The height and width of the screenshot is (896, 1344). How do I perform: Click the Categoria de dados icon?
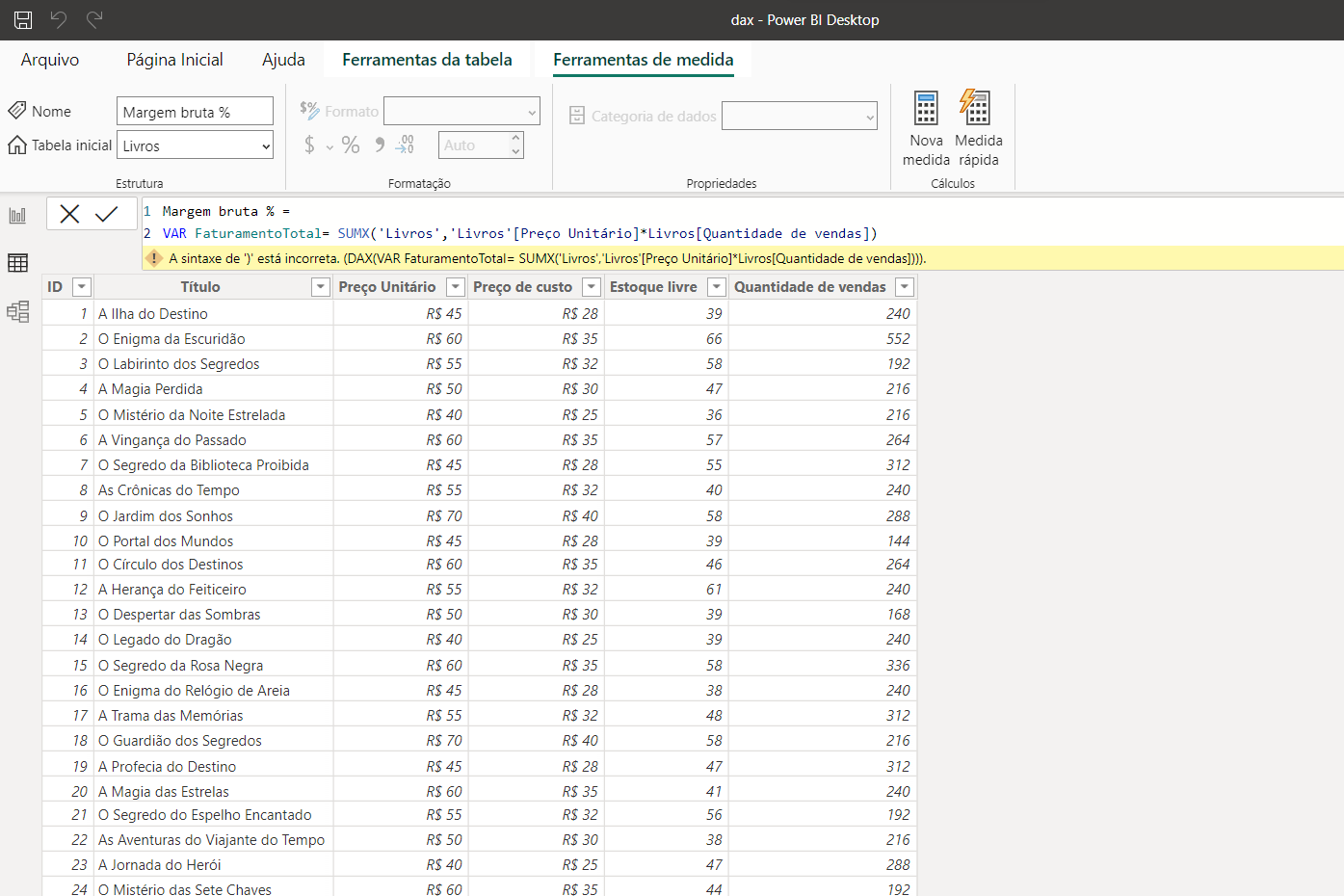tap(577, 116)
